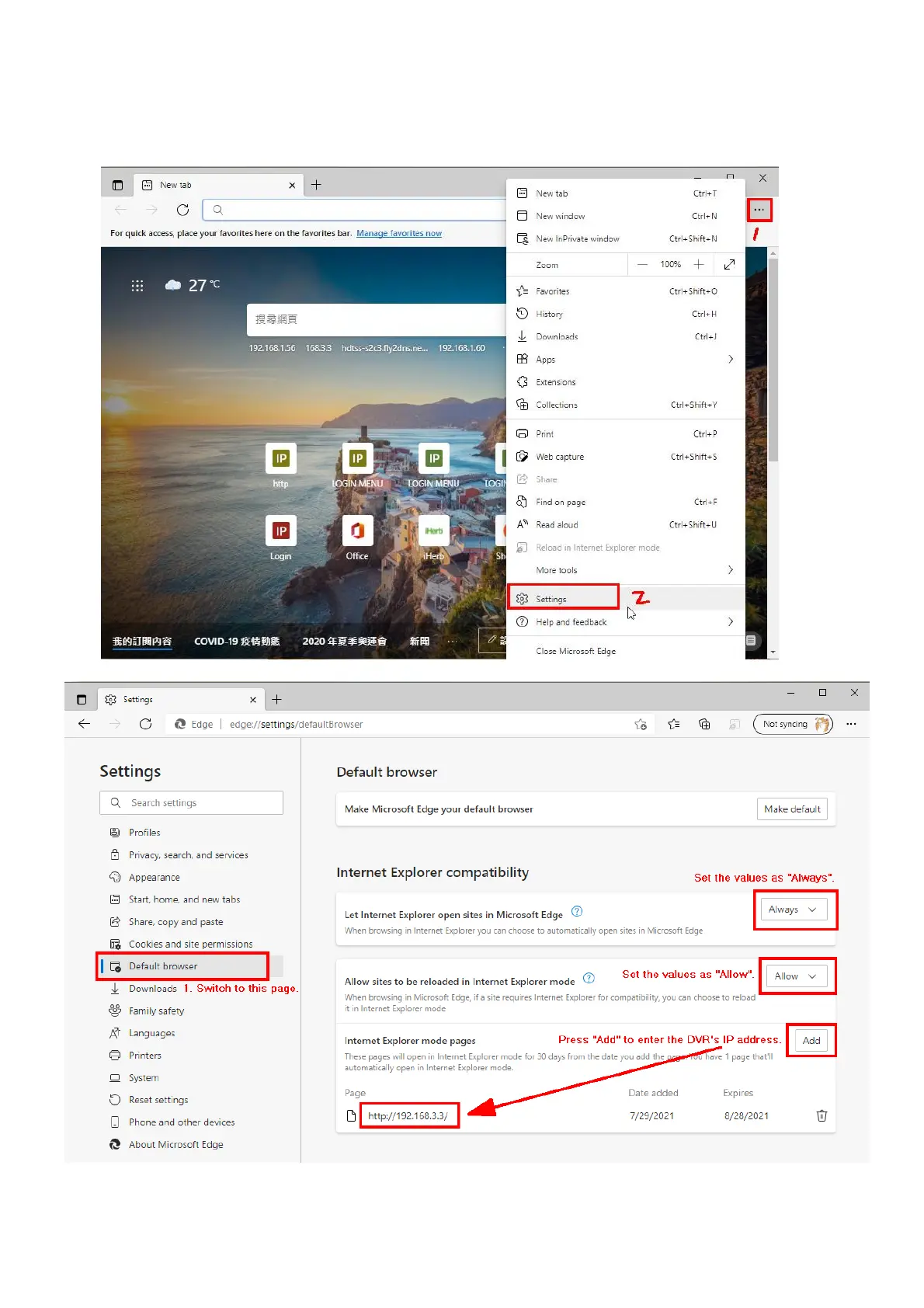
Task: Delete the 192.168.3.3 page with trash icon
Action: 822,1116
